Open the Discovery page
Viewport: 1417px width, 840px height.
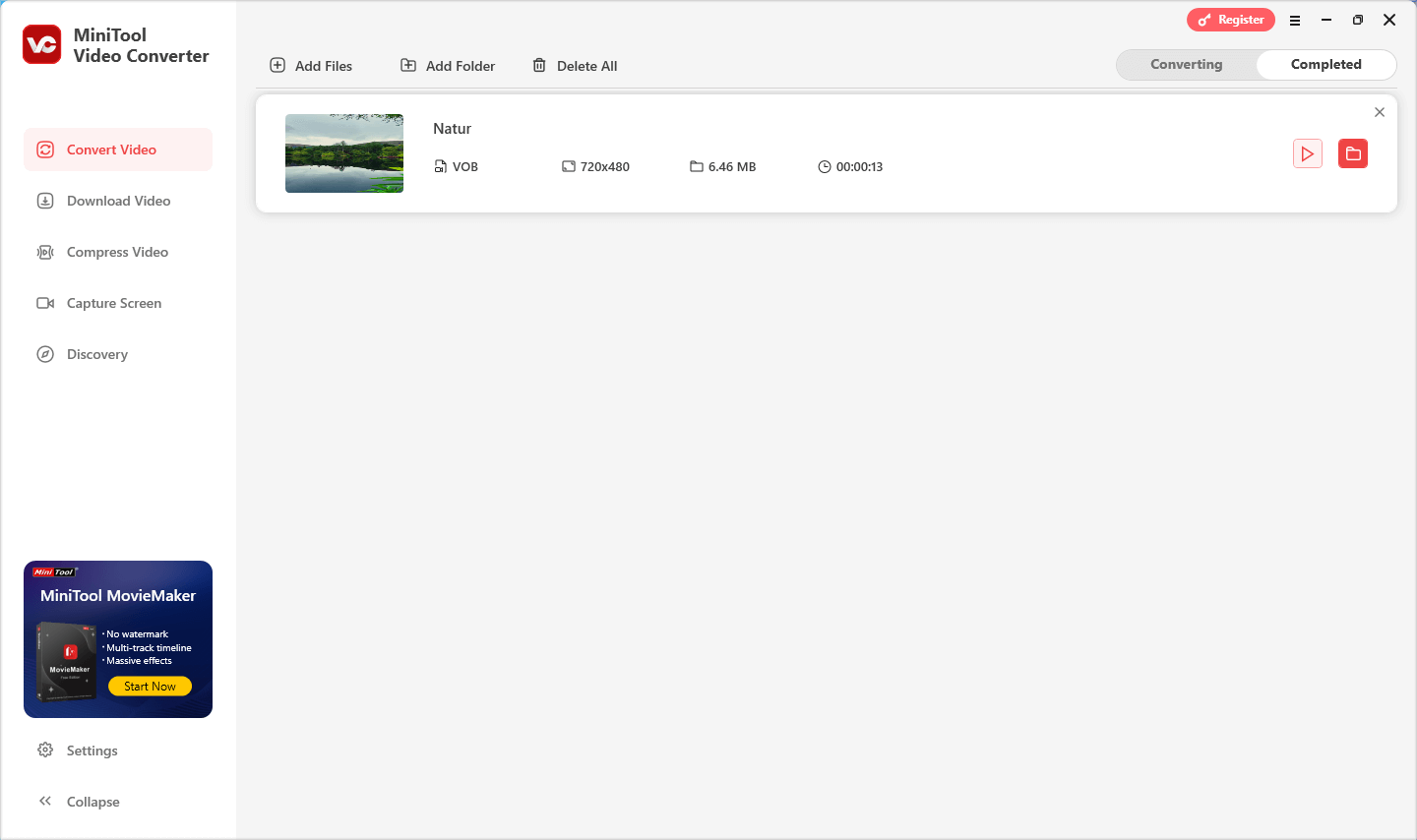(x=118, y=354)
